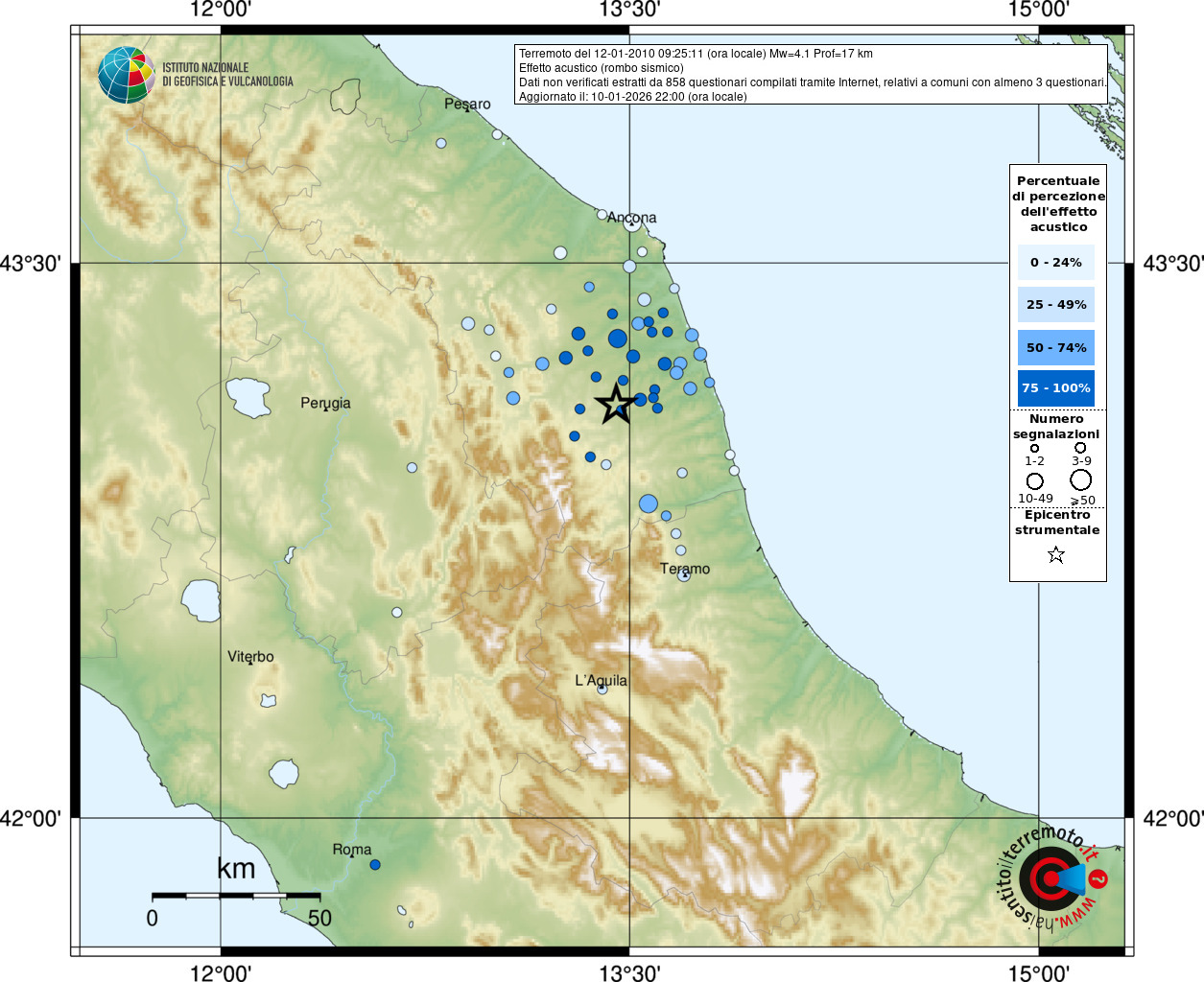Click the 'Epicentro strumentale' legend heading

(1057, 522)
